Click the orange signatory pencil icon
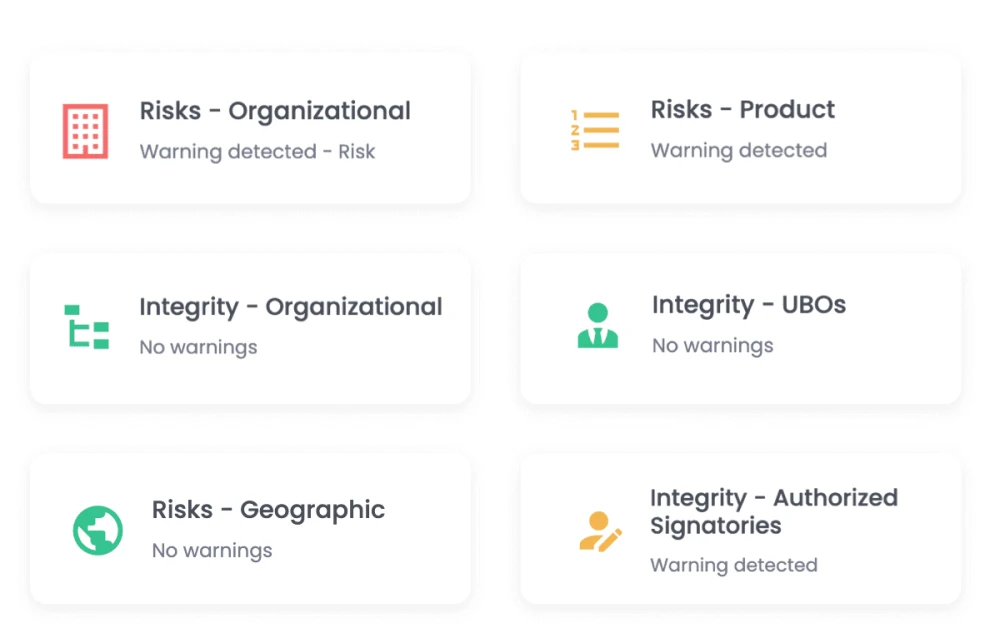1000x643 pixels. (600, 531)
